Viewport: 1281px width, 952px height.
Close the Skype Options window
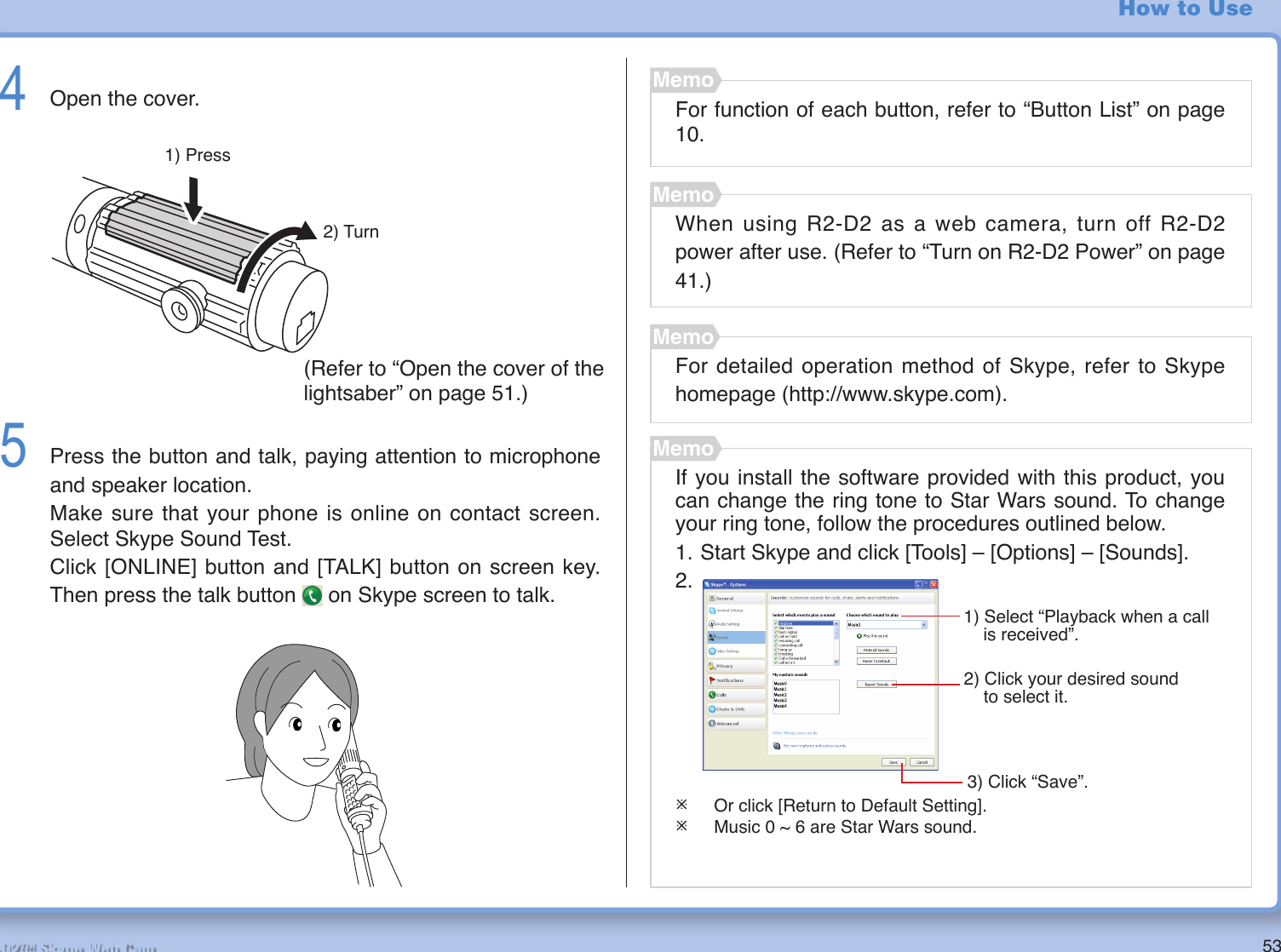pos(933,585)
